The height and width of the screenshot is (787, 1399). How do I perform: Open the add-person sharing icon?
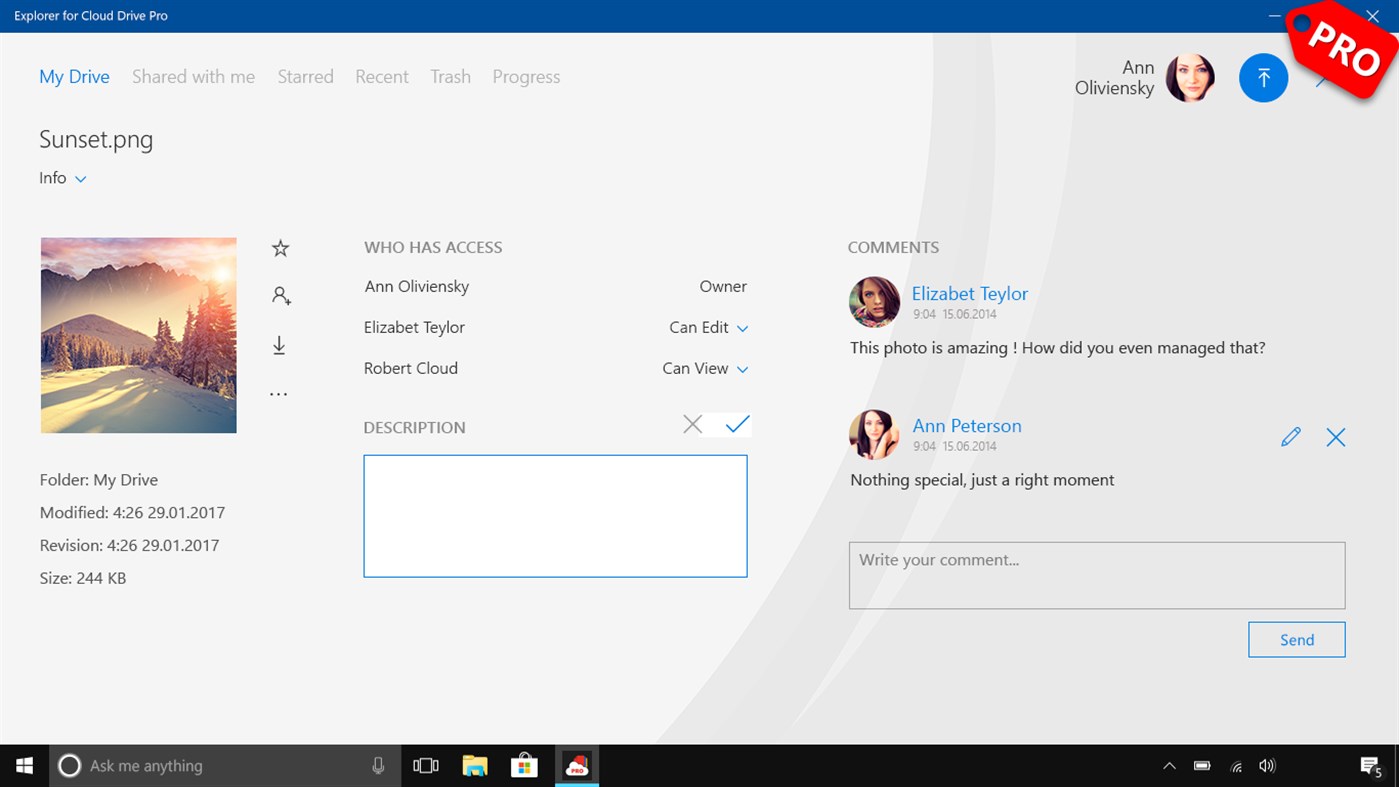tap(279, 295)
